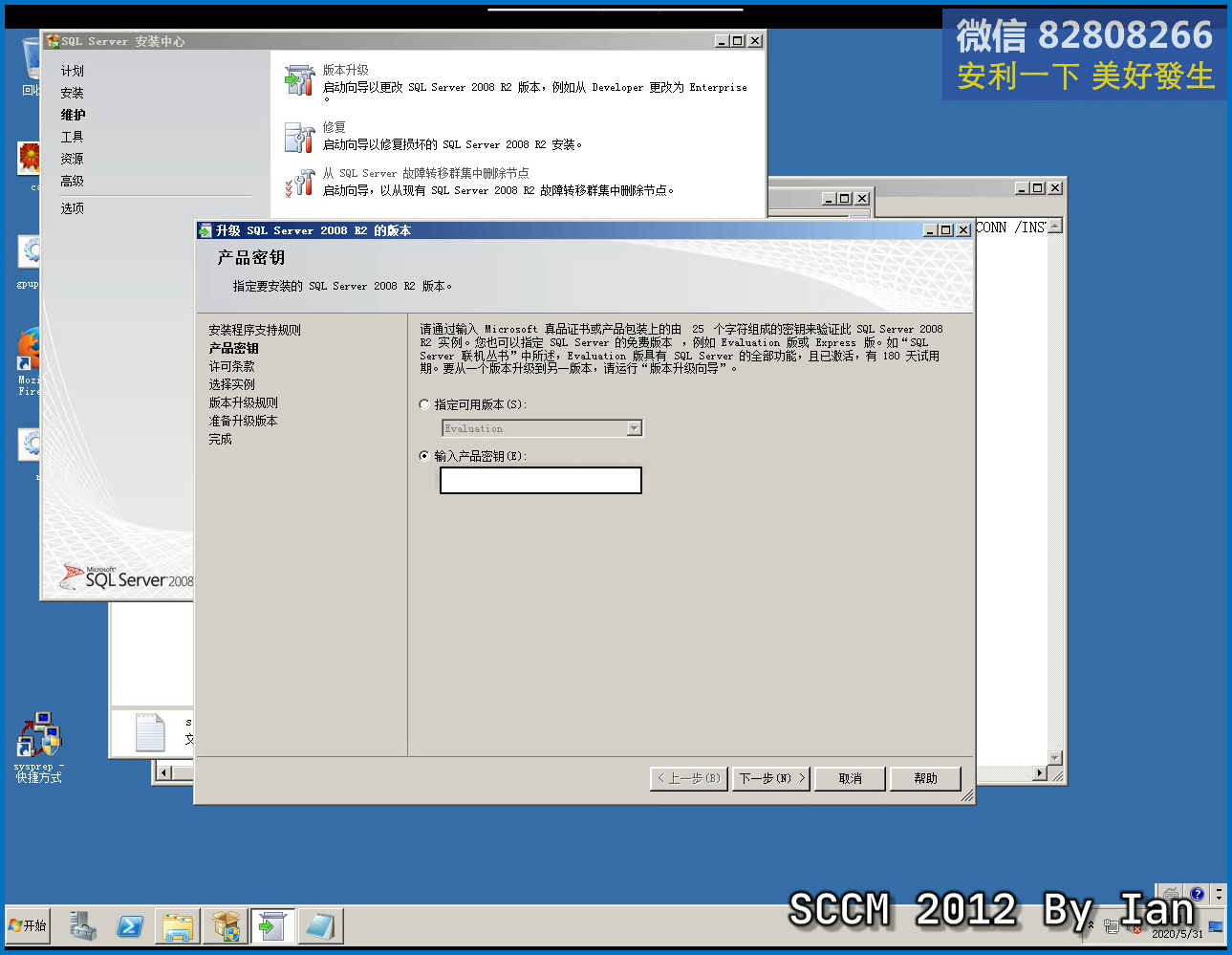Select 维护 in Installation Center sidebar
This screenshot has height=955, width=1232.
coord(74,115)
